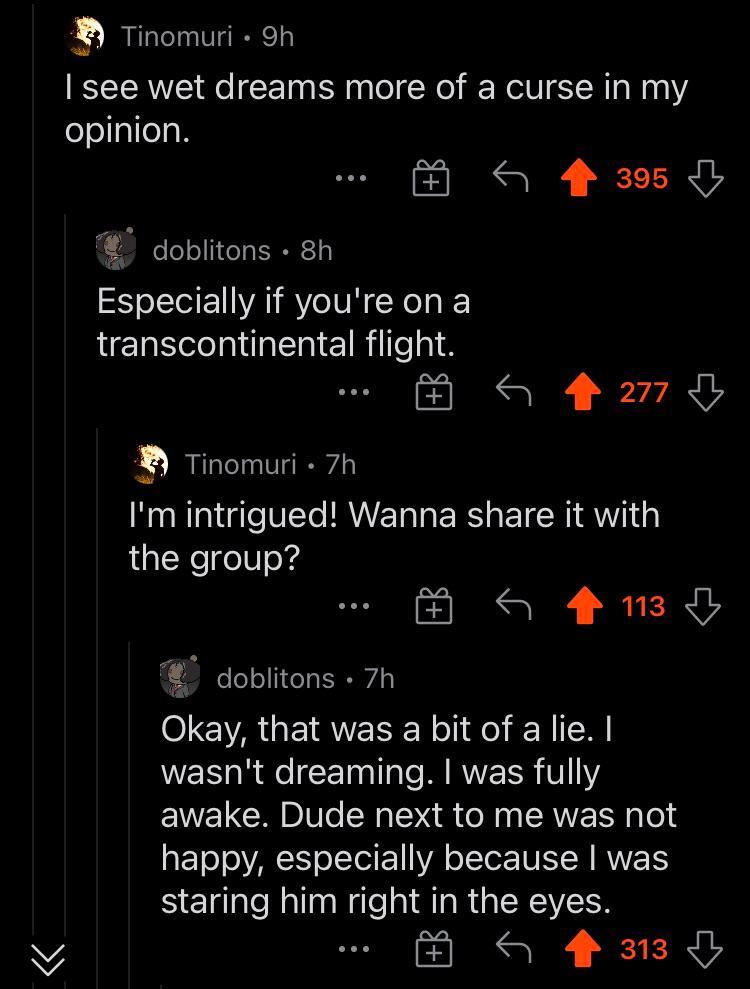Reply to Tinomuri's "I'm intrigued" comment
Viewport: 750px width, 989px height.
[x=514, y=607]
